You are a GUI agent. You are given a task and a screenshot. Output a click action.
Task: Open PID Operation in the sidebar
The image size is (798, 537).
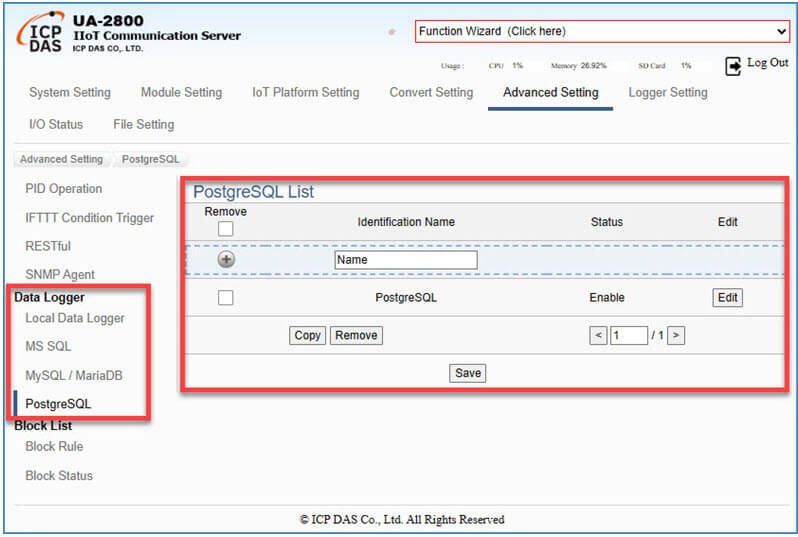pyautogui.click(x=64, y=189)
